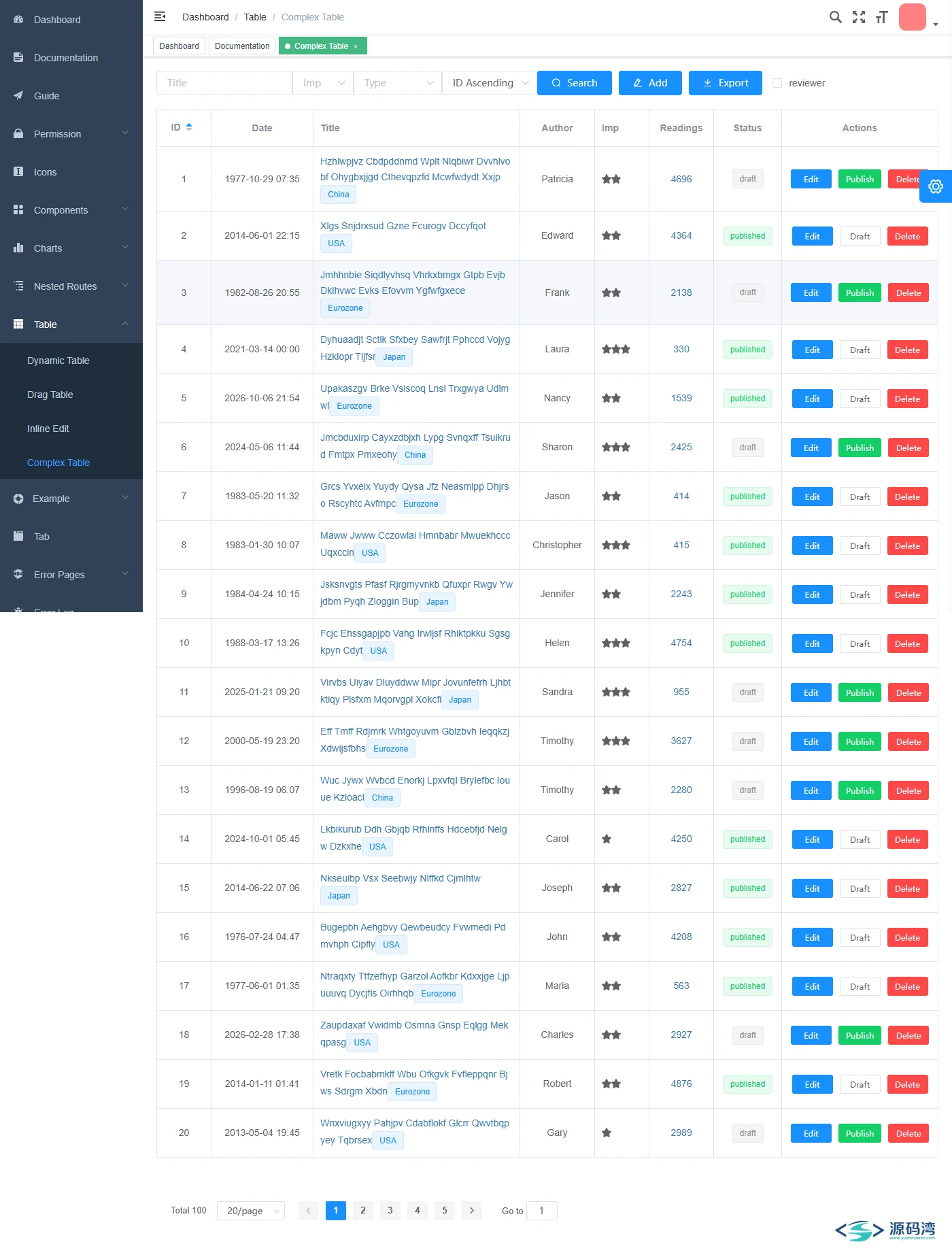952x1257 pixels.
Task: Go to page 3
Action: (x=390, y=1211)
